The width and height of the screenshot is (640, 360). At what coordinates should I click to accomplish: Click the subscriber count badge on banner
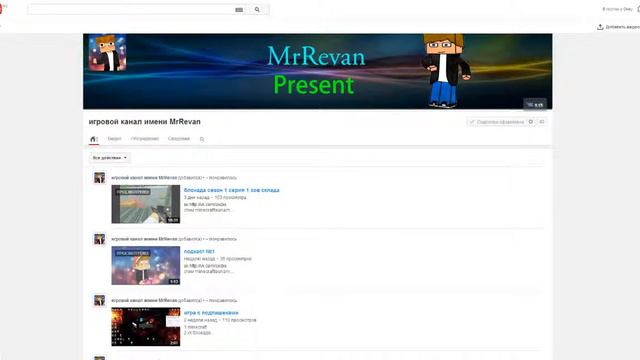pyautogui.click(x=535, y=105)
